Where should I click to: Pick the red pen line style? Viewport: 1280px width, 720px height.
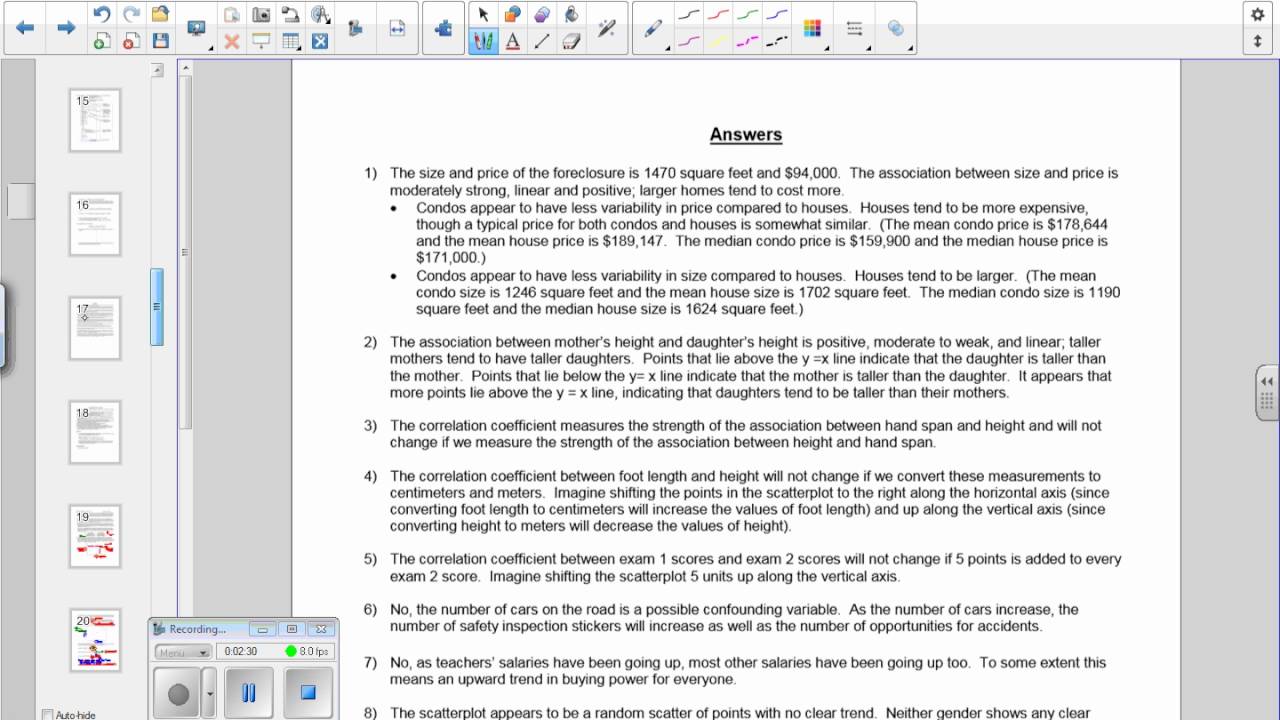pos(718,14)
